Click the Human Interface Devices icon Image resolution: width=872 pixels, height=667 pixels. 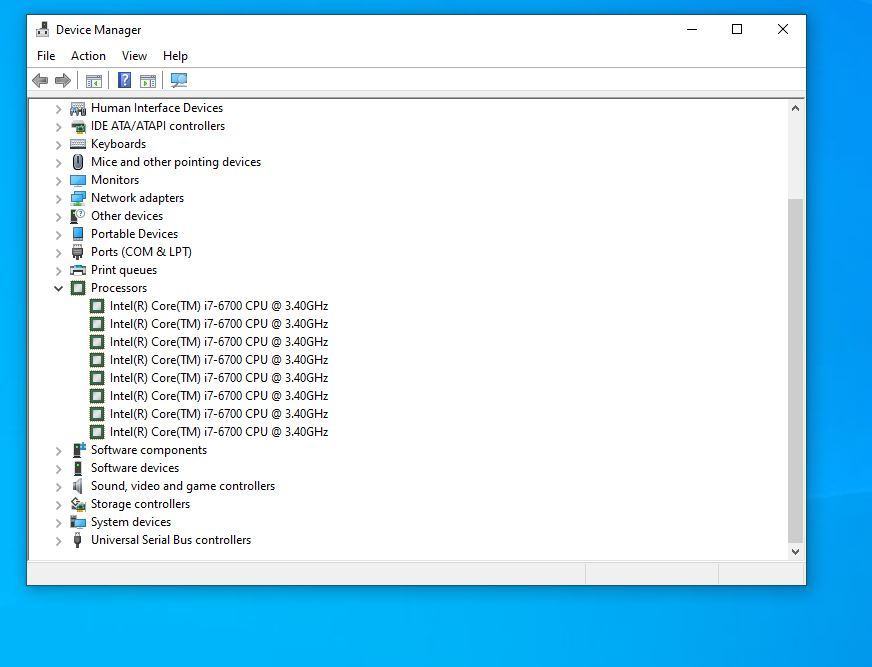pyautogui.click(x=78, y=108)
